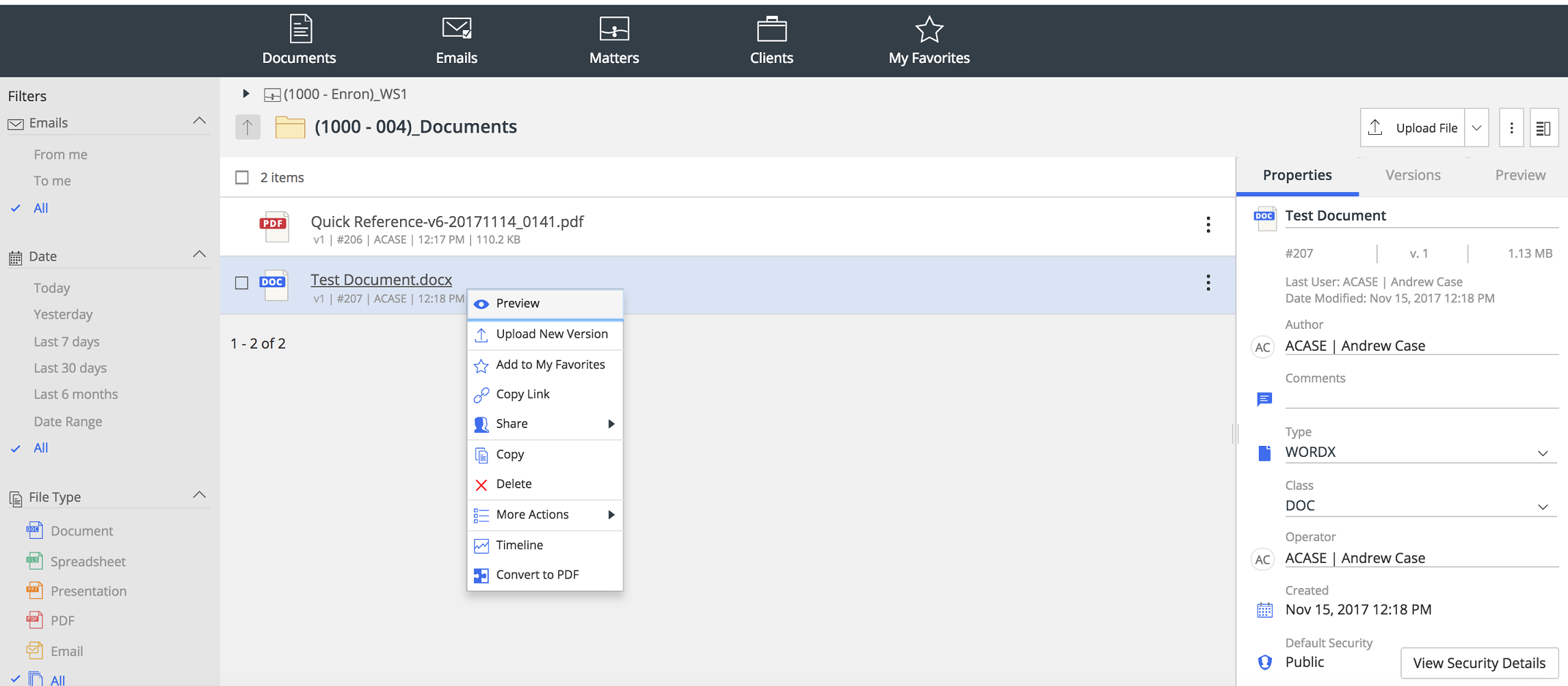Open the Type WORDX dropdown

1542,453
